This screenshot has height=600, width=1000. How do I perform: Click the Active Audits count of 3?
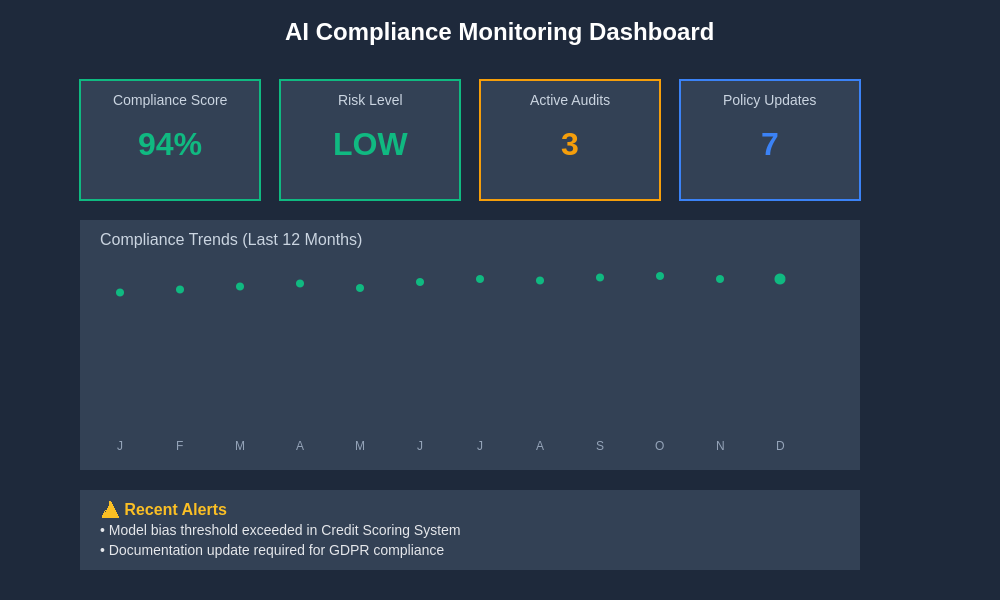570,144
